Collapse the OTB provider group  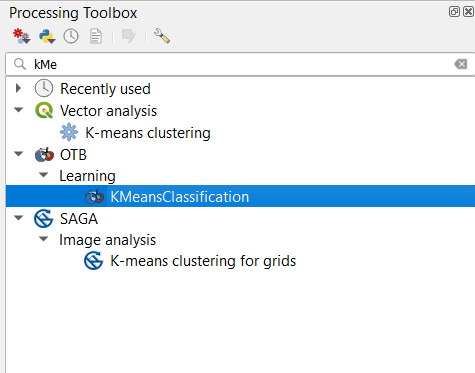click(19, 154)
